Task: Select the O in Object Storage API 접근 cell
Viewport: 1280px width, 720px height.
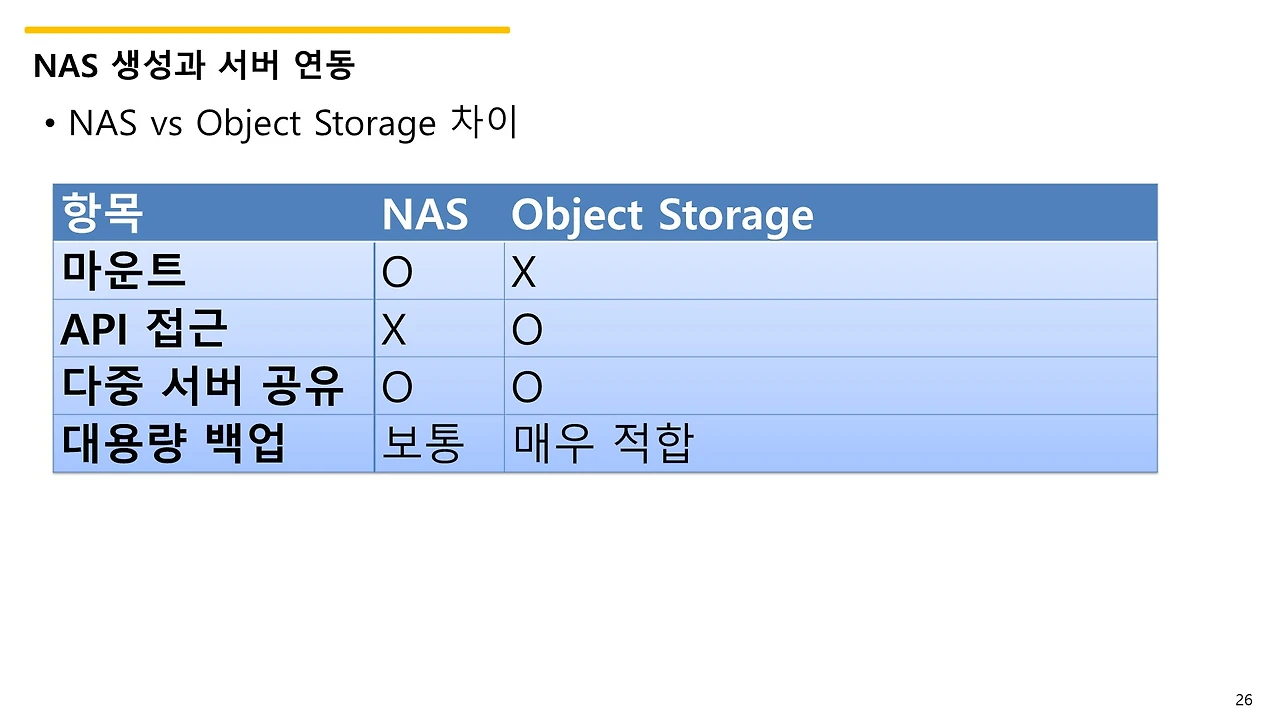Action: 527,331
